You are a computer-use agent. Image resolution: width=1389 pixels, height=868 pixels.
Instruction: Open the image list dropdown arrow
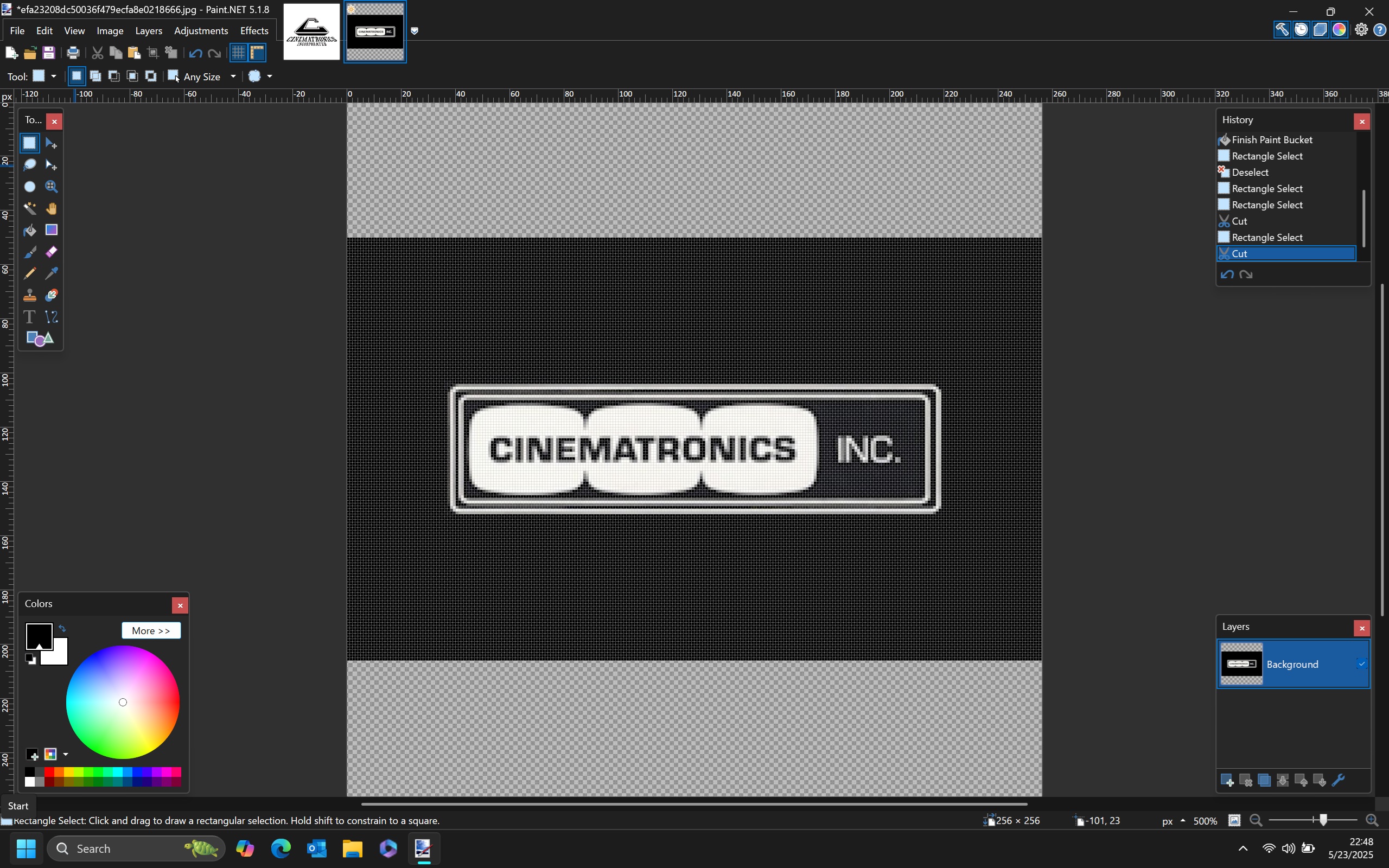(415, 31)
